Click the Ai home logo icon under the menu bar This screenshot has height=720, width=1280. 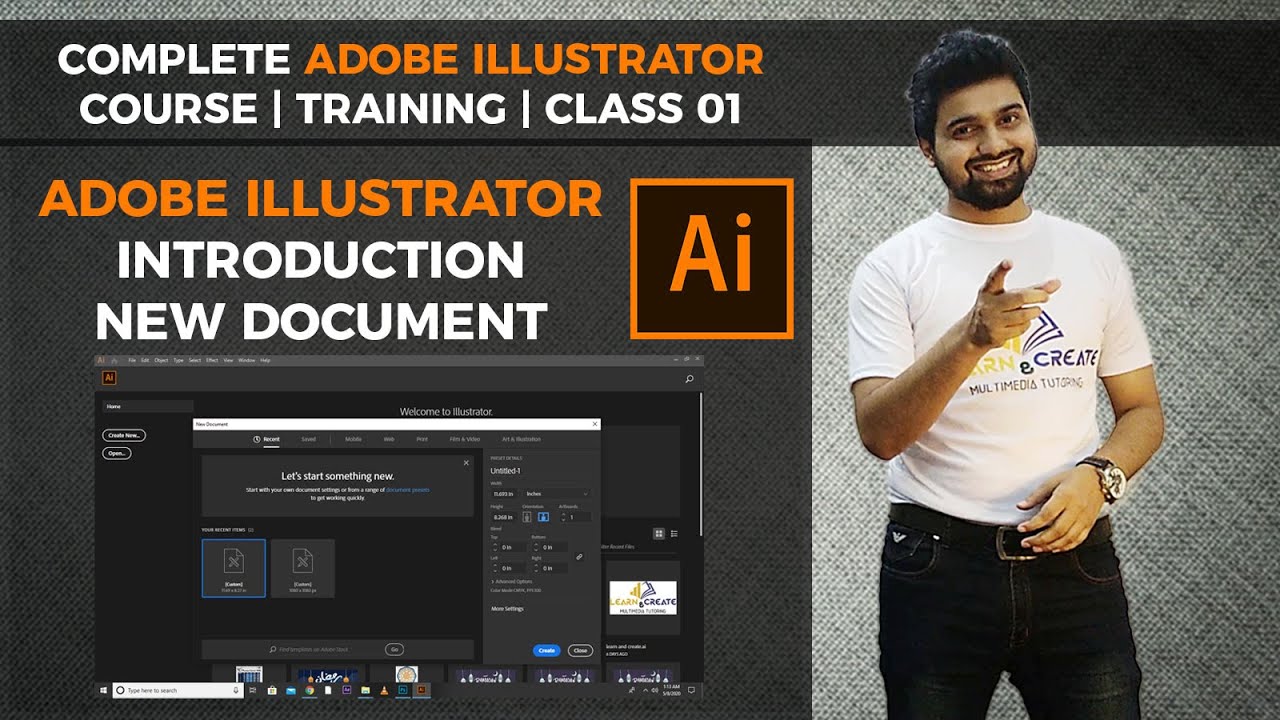pos(110,378)
